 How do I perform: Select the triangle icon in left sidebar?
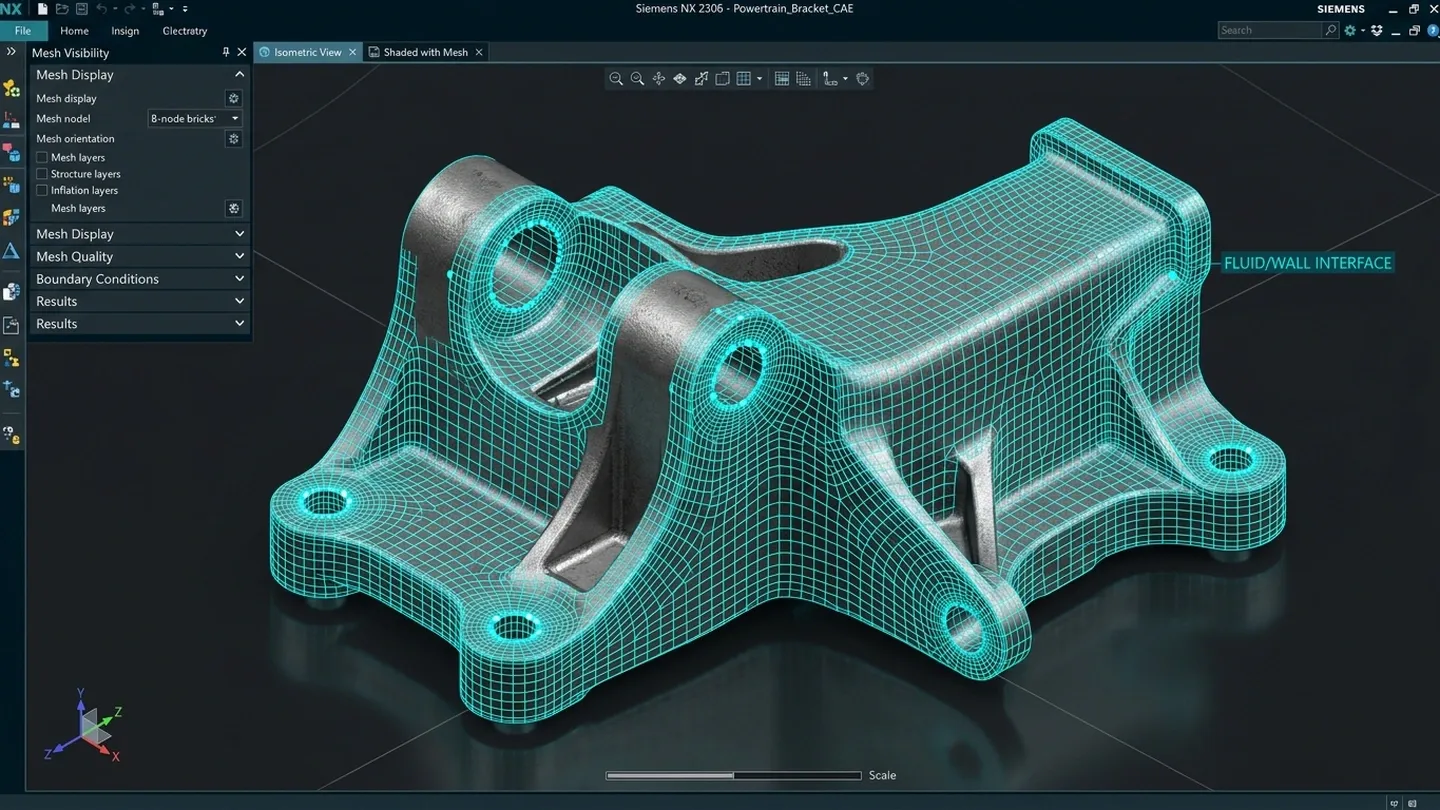[11, 251]
